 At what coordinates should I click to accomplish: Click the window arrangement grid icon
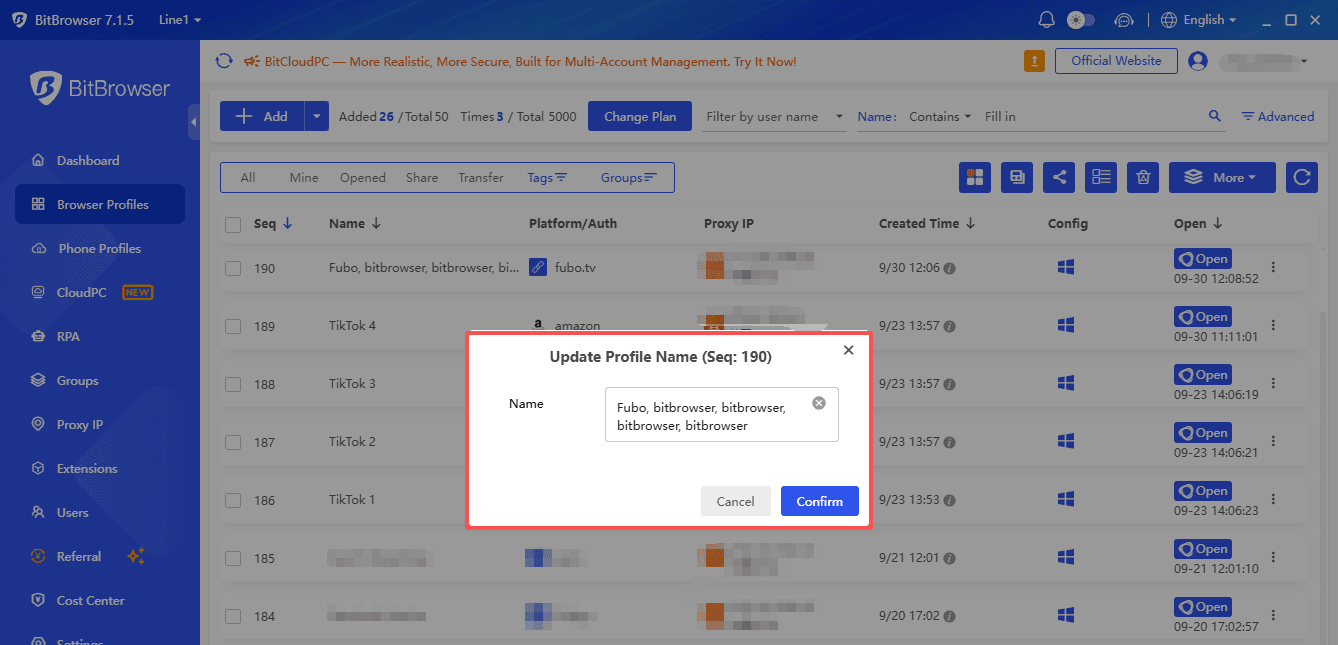tap(975, 177)
